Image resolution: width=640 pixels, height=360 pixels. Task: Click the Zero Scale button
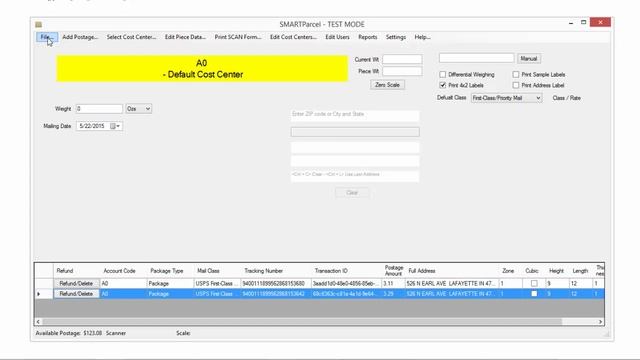(387, 85)
